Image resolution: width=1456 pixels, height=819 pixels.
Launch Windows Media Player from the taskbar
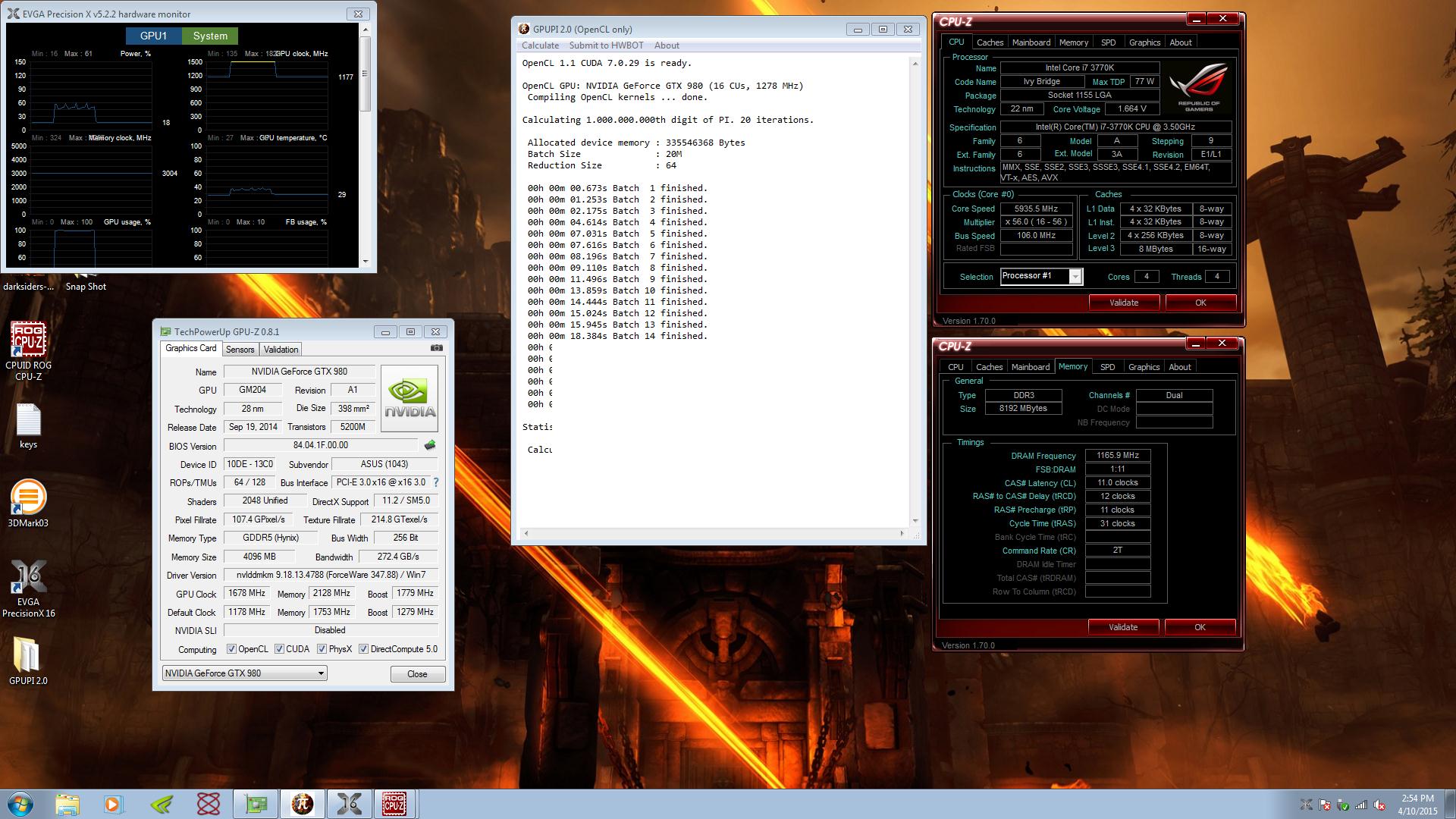point(114,804)
